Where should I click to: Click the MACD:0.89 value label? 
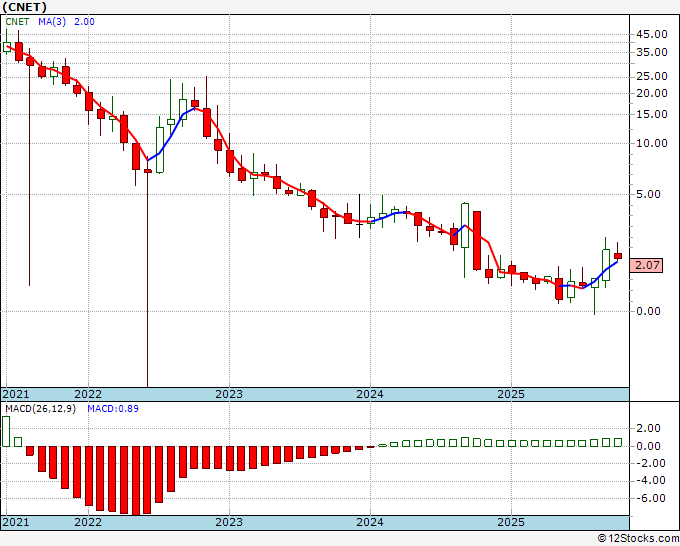point(113,409)
